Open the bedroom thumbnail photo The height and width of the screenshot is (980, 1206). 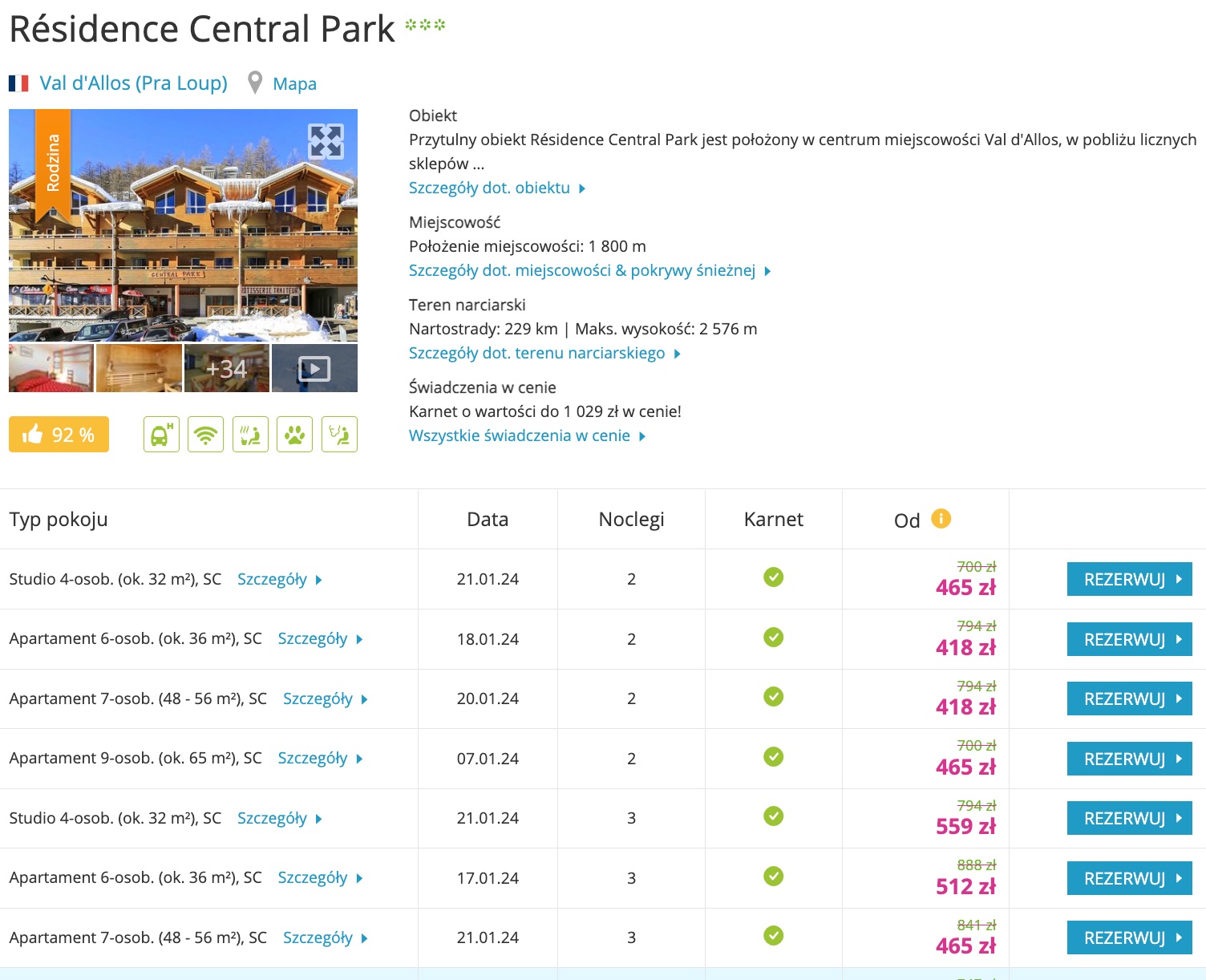tap(51, 368)
